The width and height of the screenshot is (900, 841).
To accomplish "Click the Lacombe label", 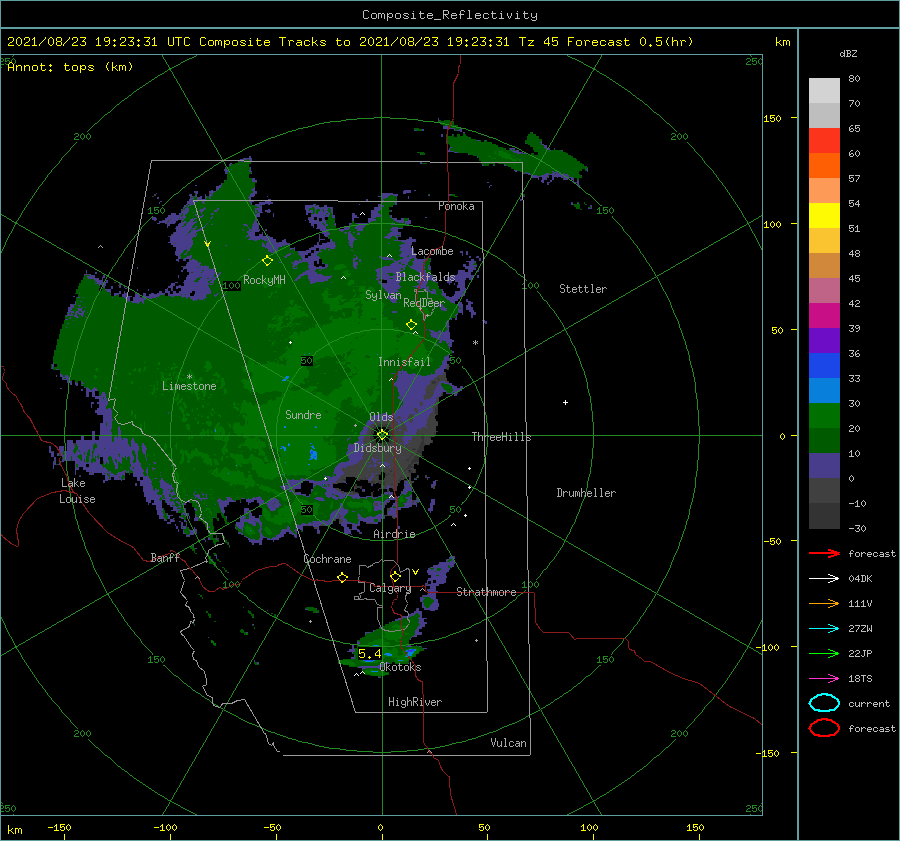I will point(432,251).
